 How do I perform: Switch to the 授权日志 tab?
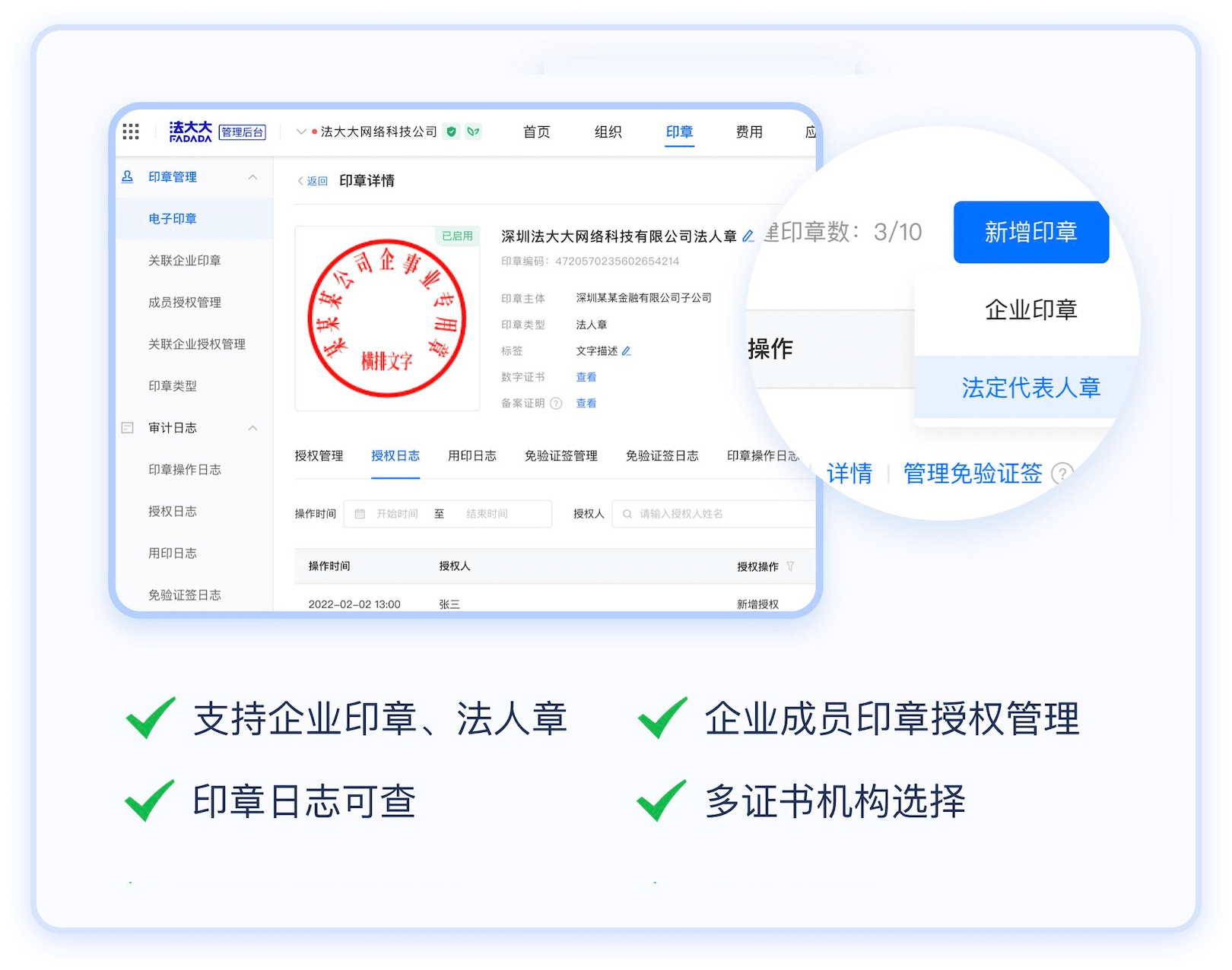(395, 455)
